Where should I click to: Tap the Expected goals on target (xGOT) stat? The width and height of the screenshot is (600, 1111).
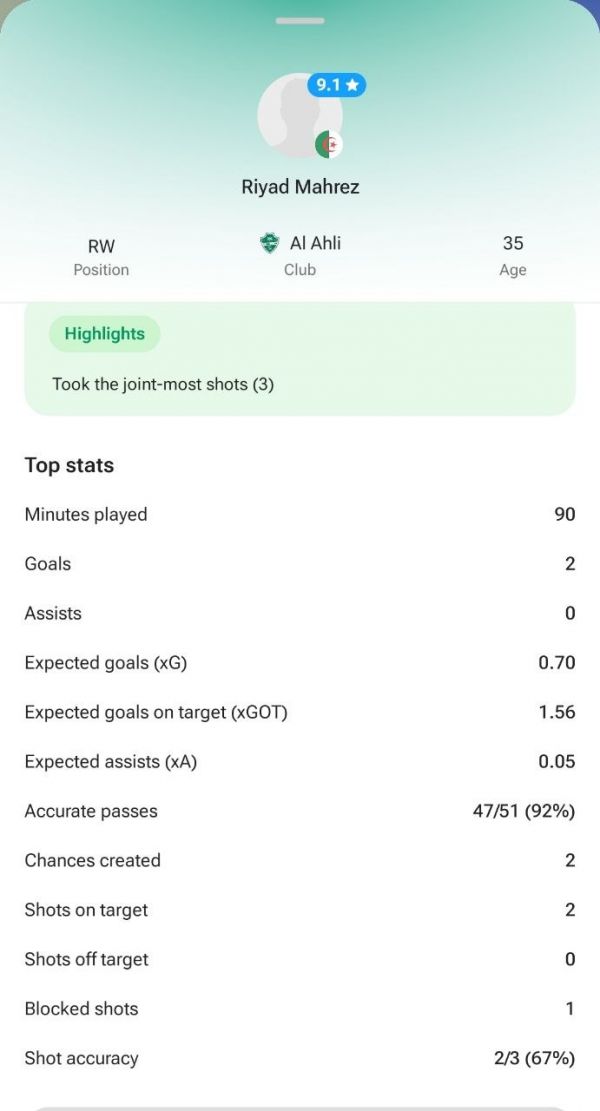pyautogui.click(x=300, y=712)
